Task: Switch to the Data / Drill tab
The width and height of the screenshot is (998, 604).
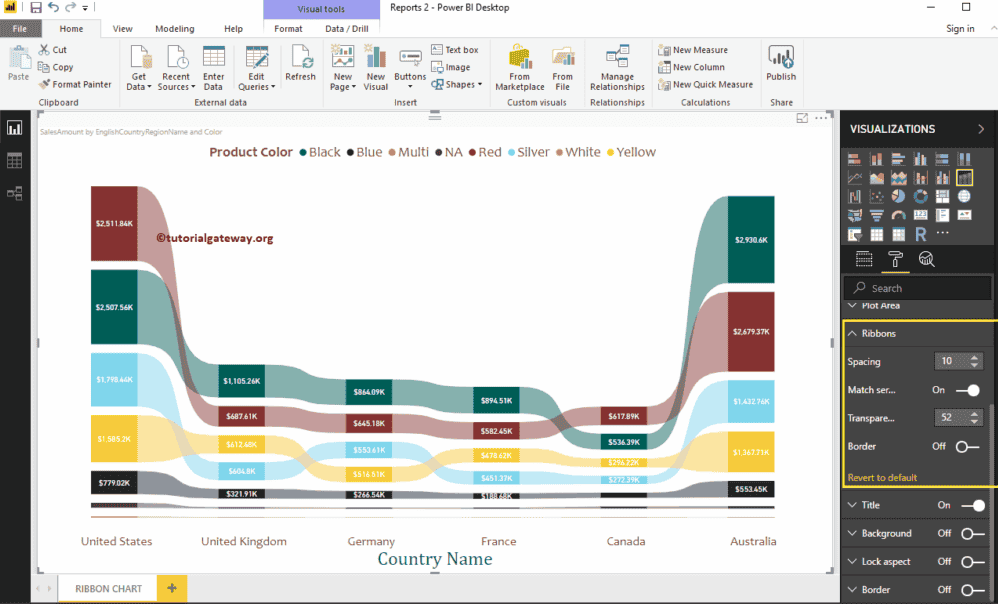Action: pos(347,29)
